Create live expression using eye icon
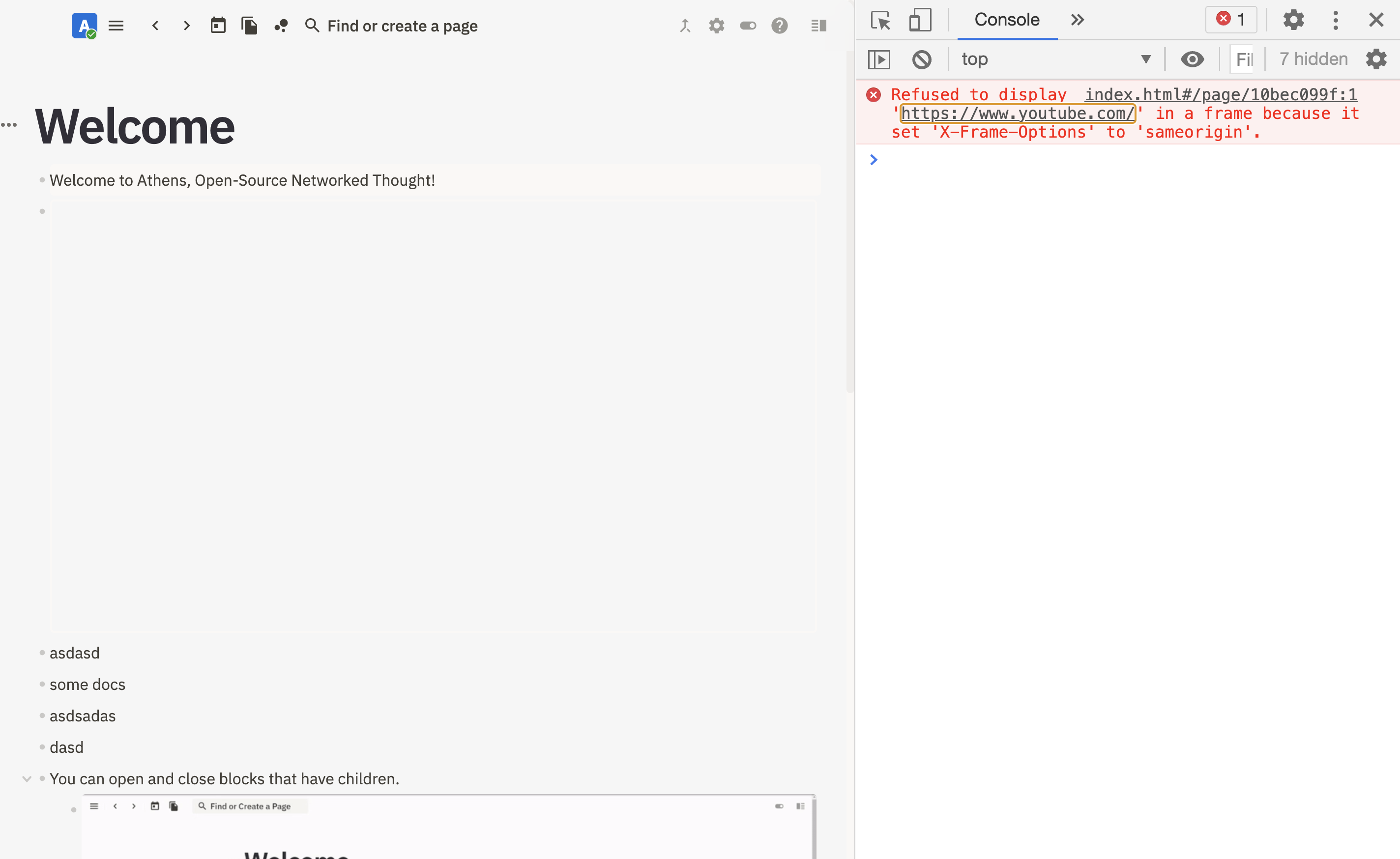Image resolution: width=1400 pixels, height=859 pixels. click(x=1193, y=58)
